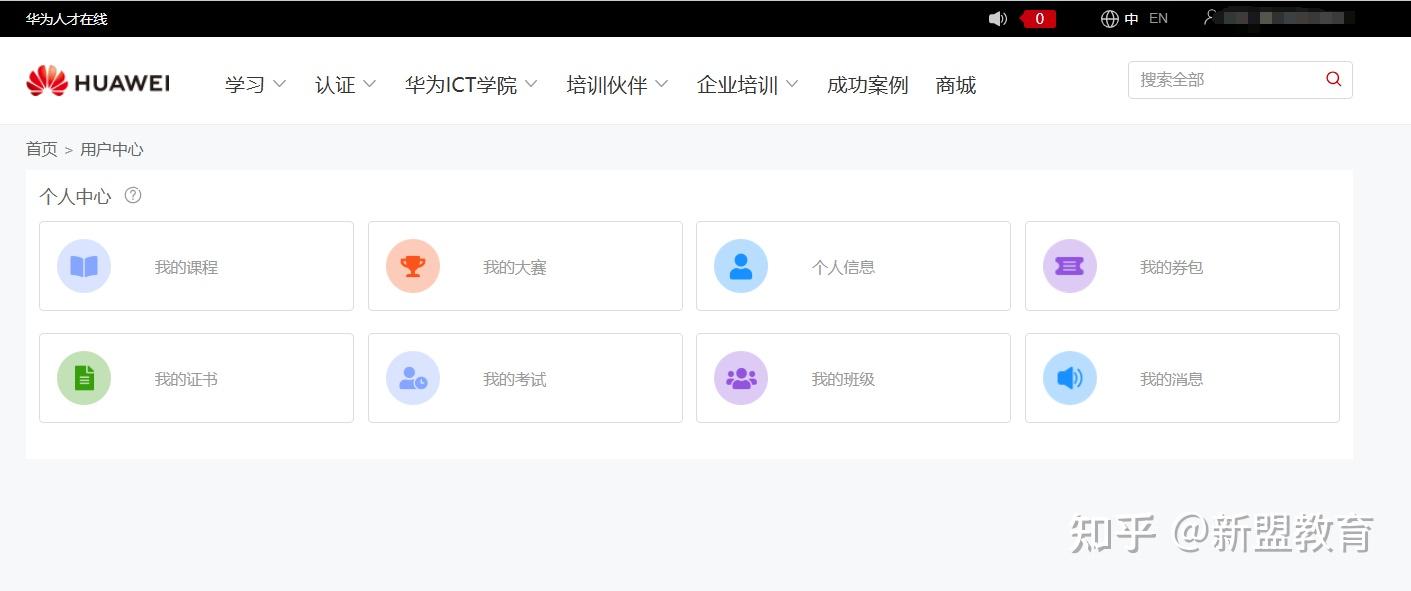Expand the 华为ICT学院 dropdown menu
1411x591 pixels.
point(471,85)
